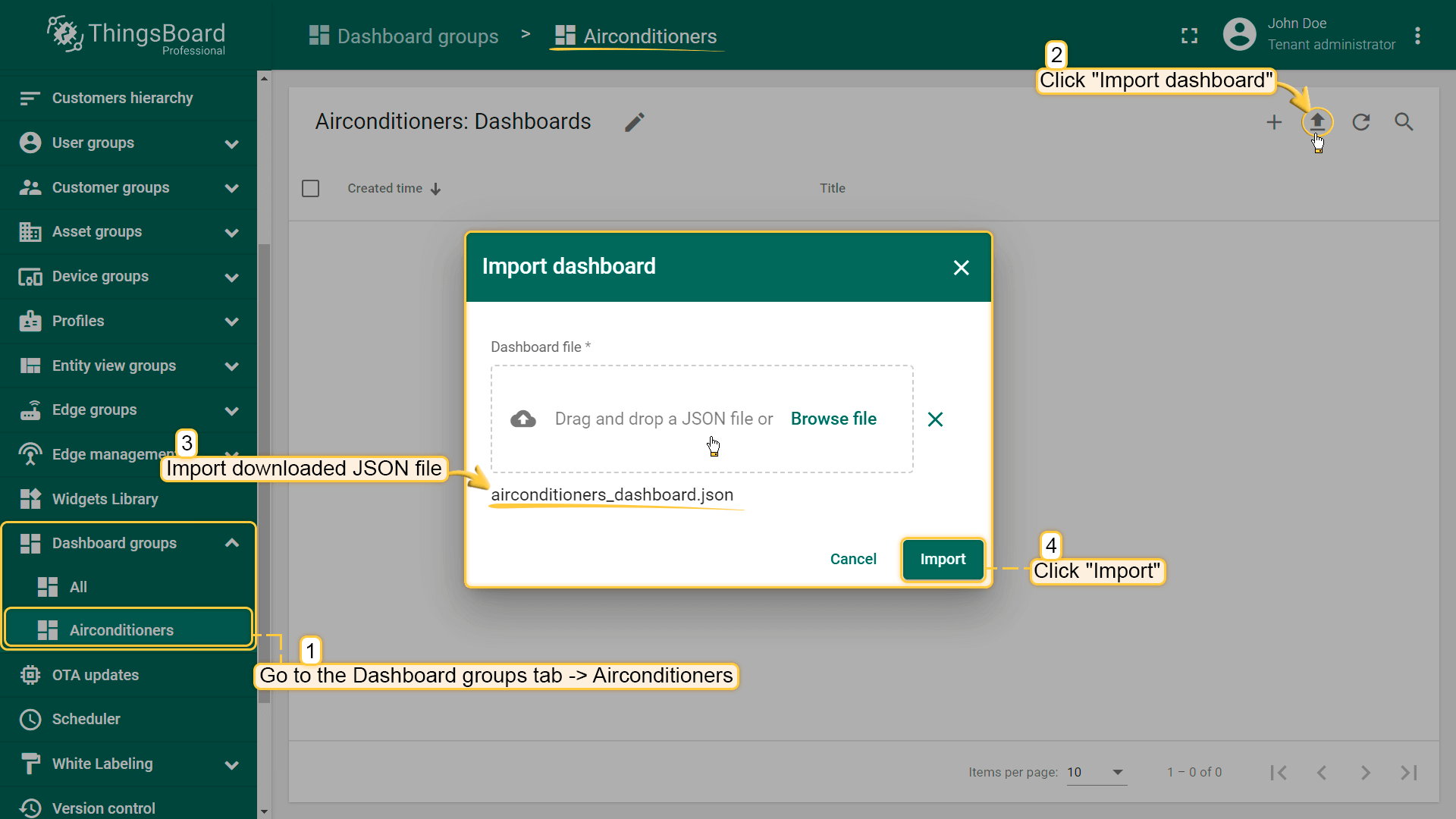Image resolution: width=1456 pixels, height=819 pixels.
Task: Open the Widgets Library menu item
Action: pos(129,499)
